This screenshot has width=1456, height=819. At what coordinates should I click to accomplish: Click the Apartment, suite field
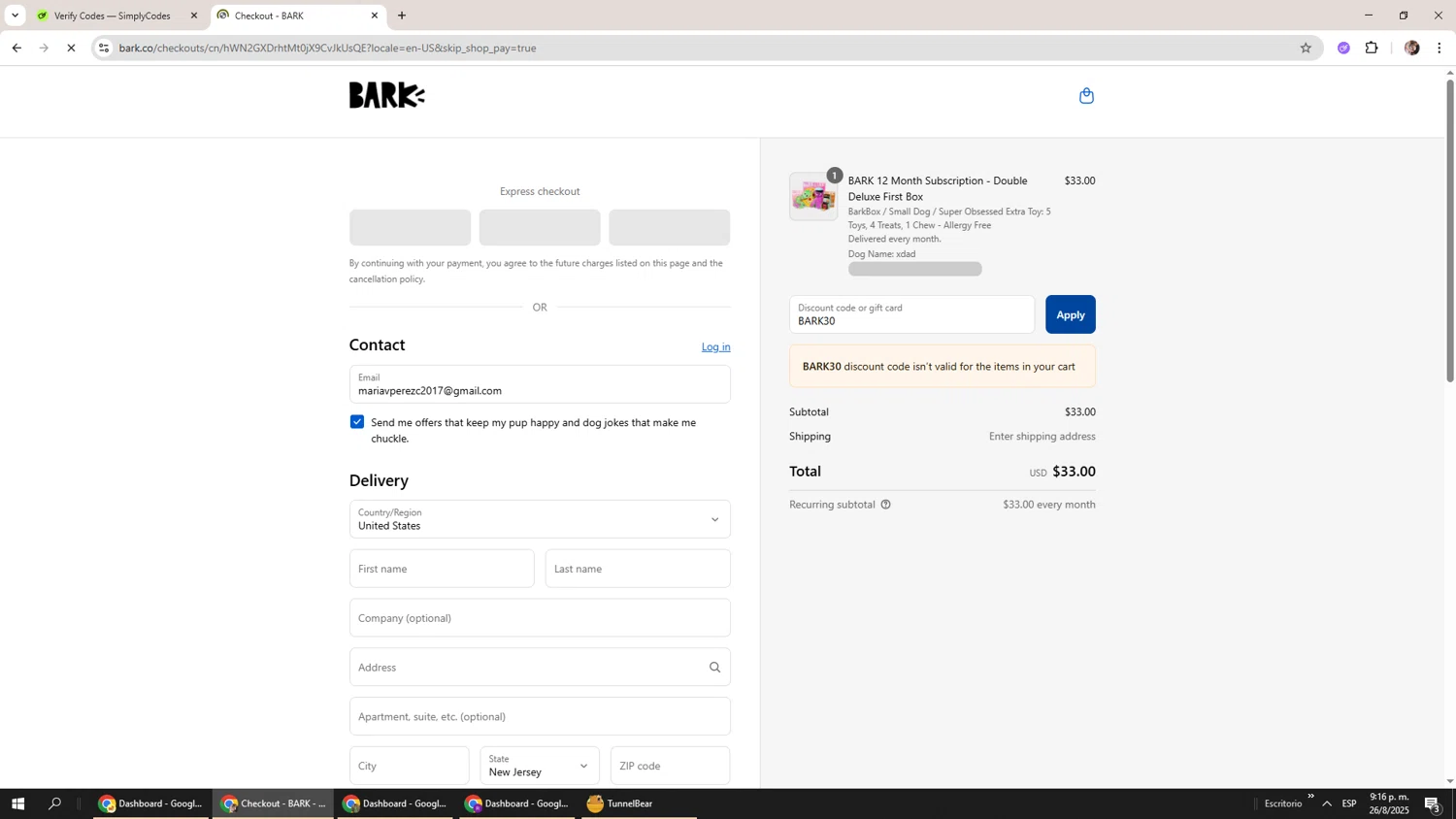pyautogui.click(x=540, y=716)
